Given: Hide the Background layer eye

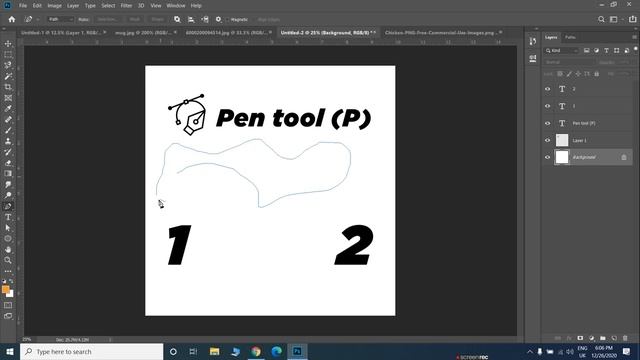Looking at the screenshot, I should tap(548, 157).
